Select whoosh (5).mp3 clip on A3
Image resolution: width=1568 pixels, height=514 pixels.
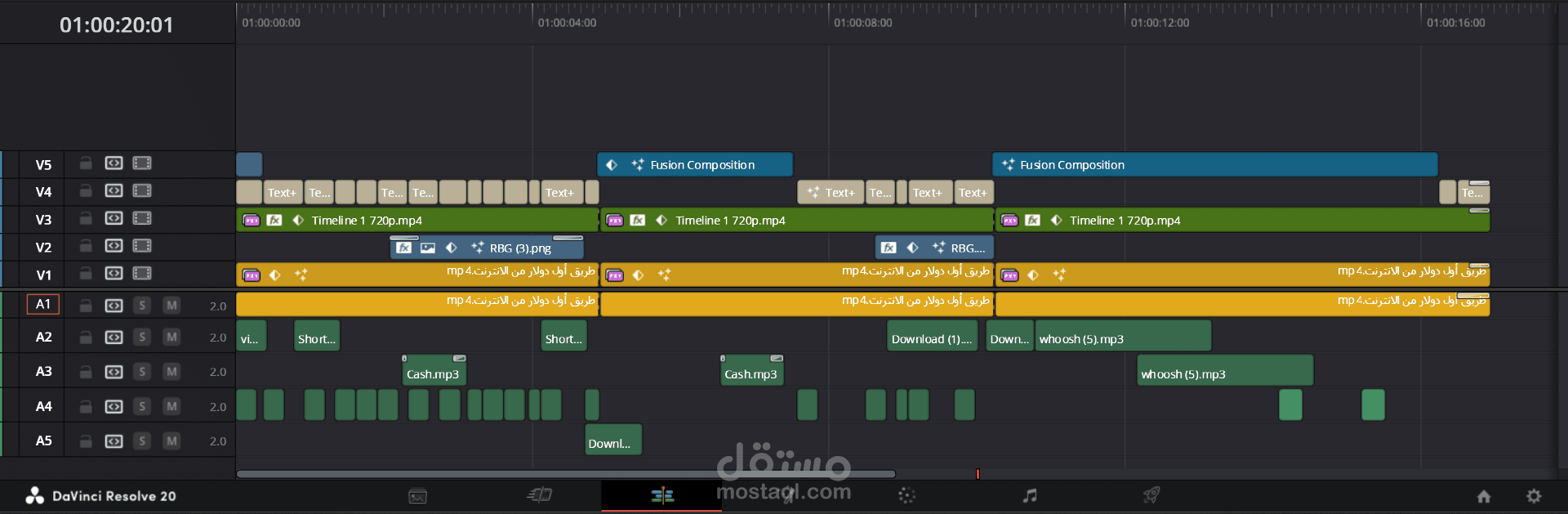click(1225, 372)
